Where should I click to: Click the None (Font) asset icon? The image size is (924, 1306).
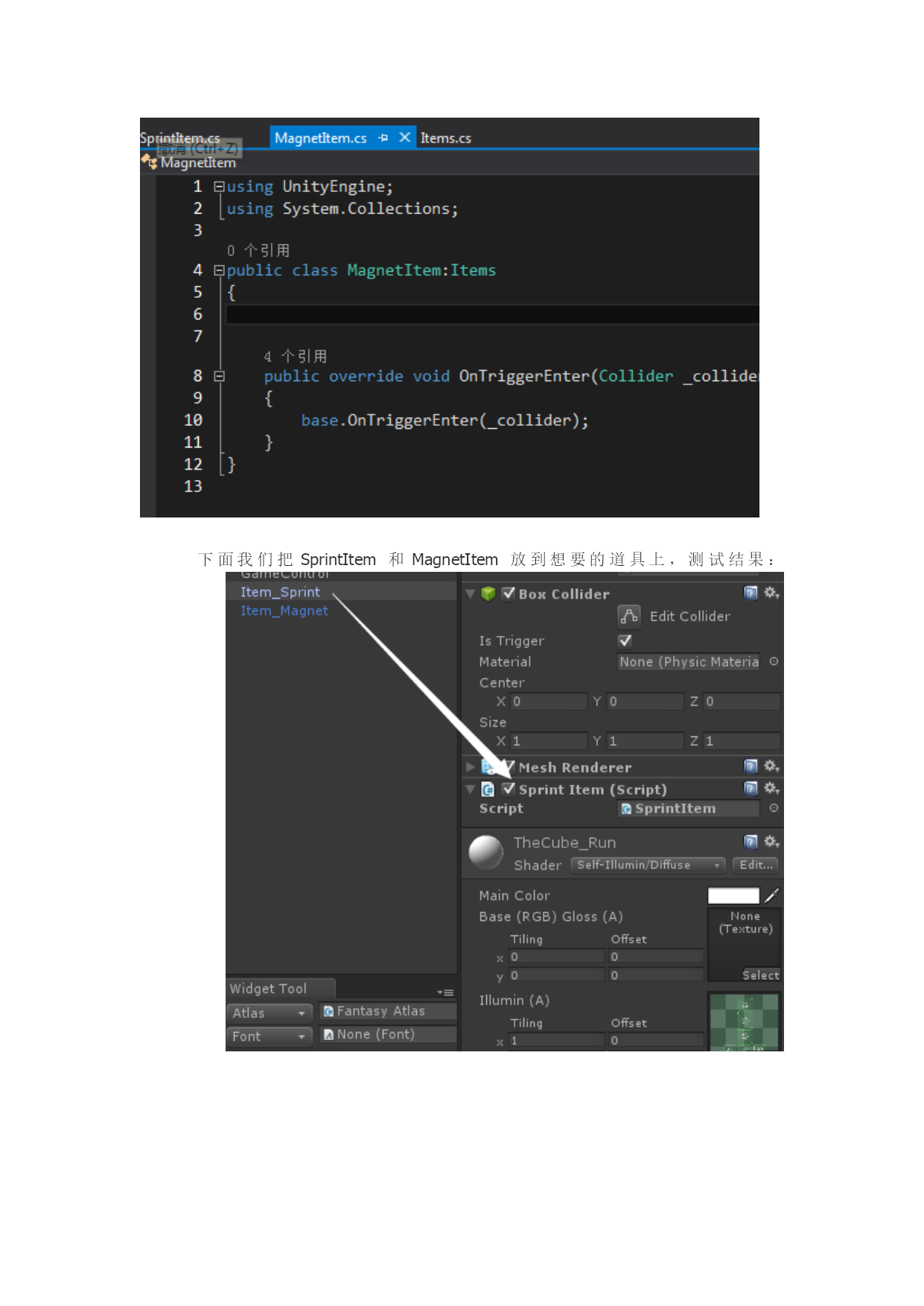point(328,1034)
